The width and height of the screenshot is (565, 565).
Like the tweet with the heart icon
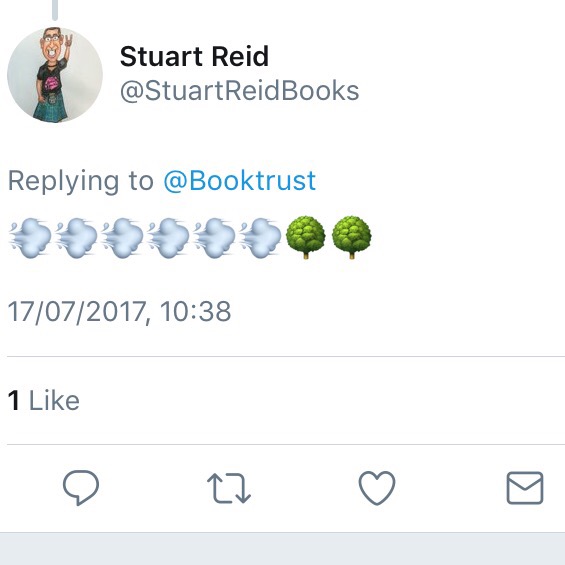(377, 488)
